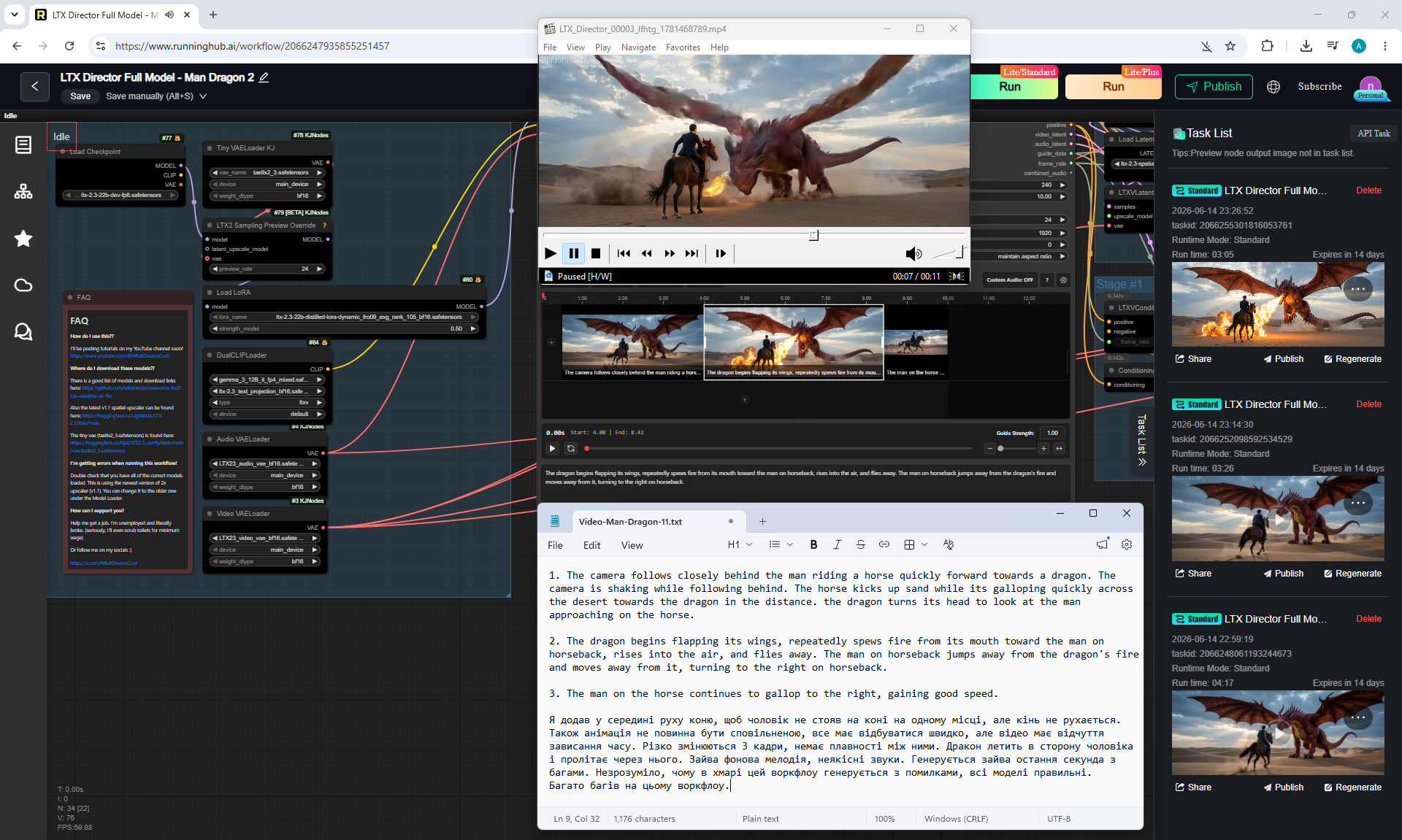Screen dimensions: 1402x840
Task: Open the chat bubbles icon in left sidebar
Action: coord(23,332)
